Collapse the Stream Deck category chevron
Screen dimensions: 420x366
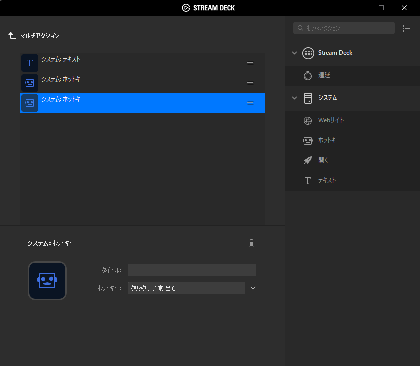(294, 53)
